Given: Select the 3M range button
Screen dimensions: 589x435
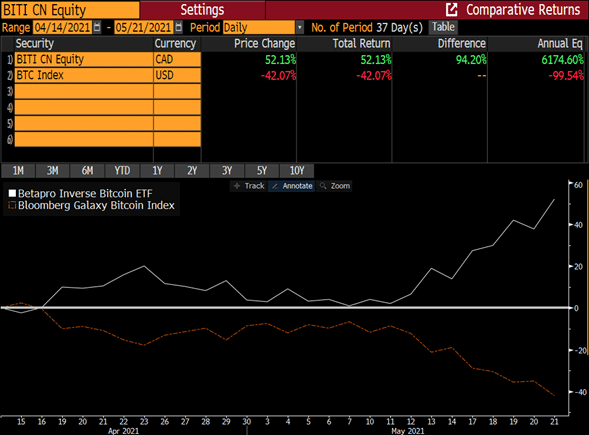Looking at the screenshot, I should click(53, 171).
